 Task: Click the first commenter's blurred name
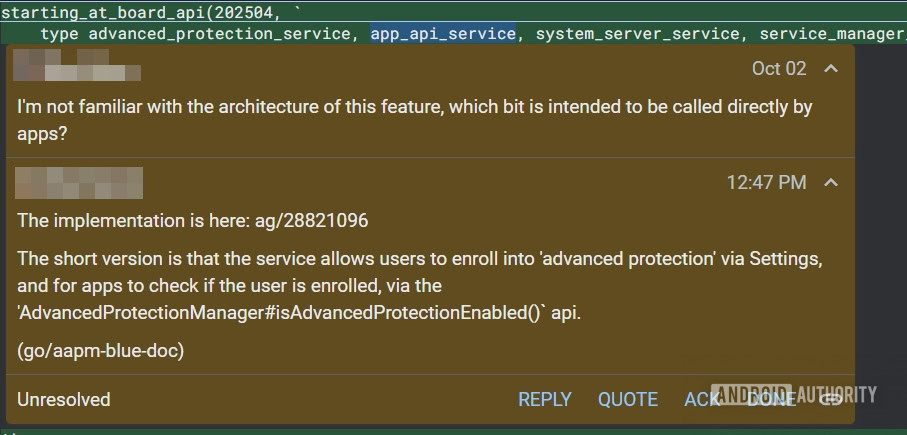(78, 68)
